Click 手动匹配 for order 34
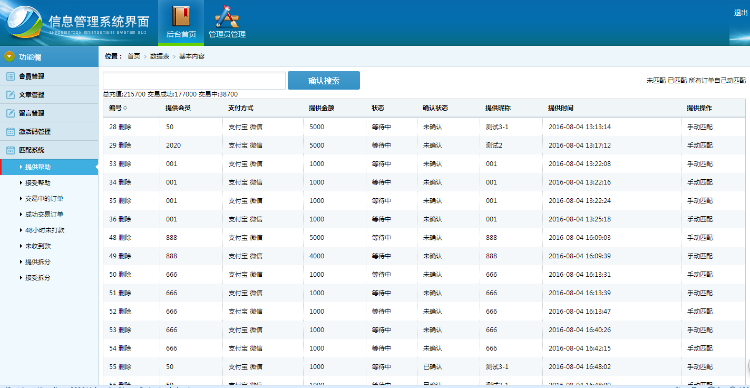The height and width of the screenshot is (388, 750). tap(700, 182)
